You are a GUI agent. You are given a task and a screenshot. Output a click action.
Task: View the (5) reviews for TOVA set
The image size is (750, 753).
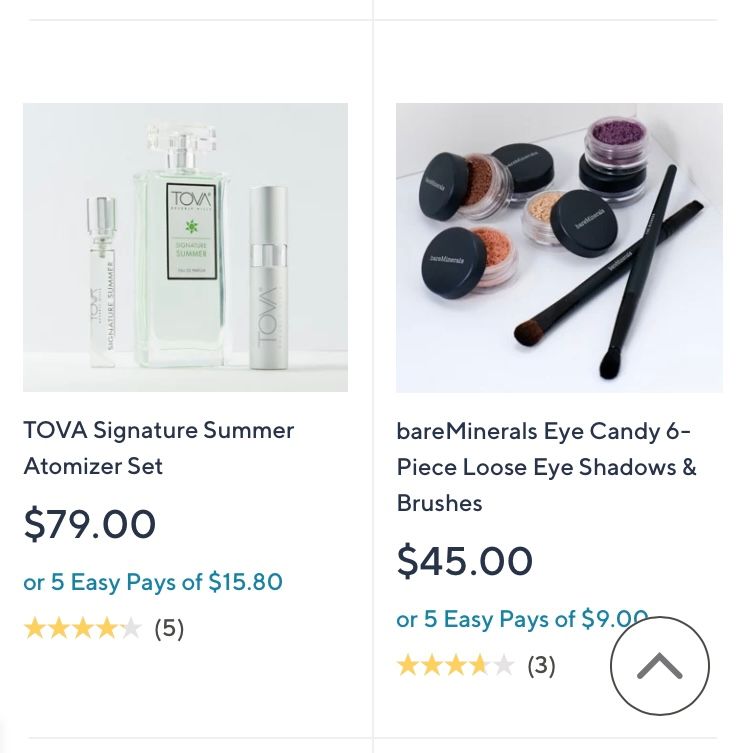click(169, 628)
